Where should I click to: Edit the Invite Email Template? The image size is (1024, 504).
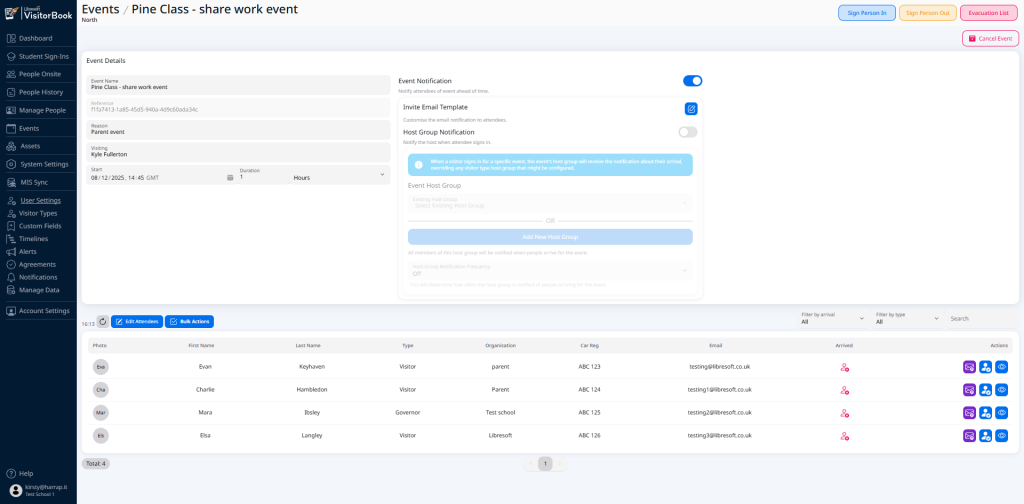pyautogui.click(x=691, y=109)
